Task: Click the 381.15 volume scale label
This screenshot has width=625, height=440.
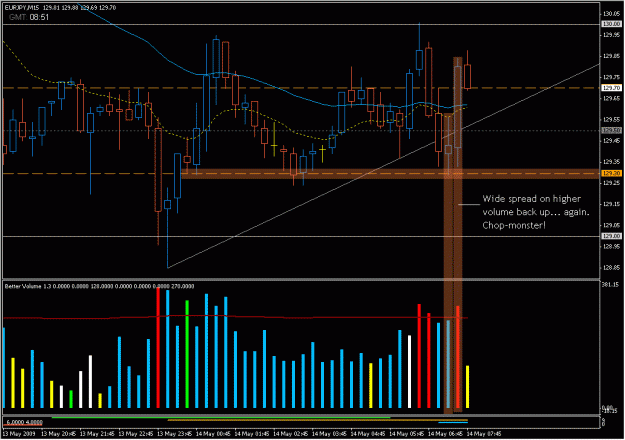Action: (611, 285)
